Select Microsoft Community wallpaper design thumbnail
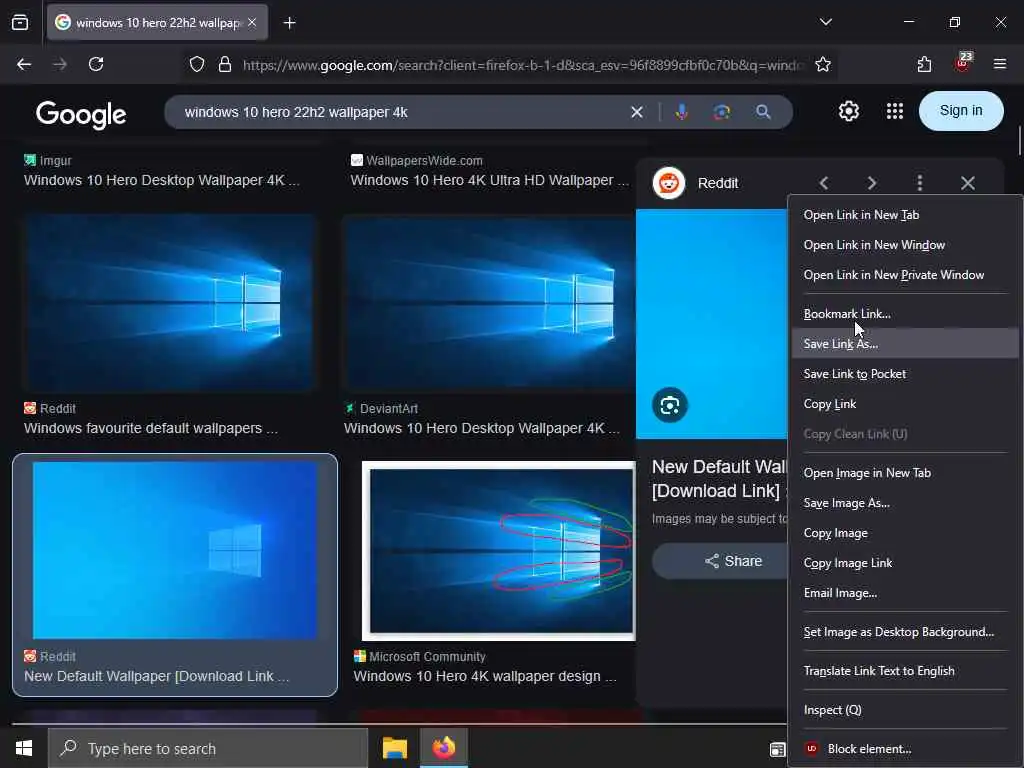The height and width of the screenshot is (768, 1024). click(498, 551)
